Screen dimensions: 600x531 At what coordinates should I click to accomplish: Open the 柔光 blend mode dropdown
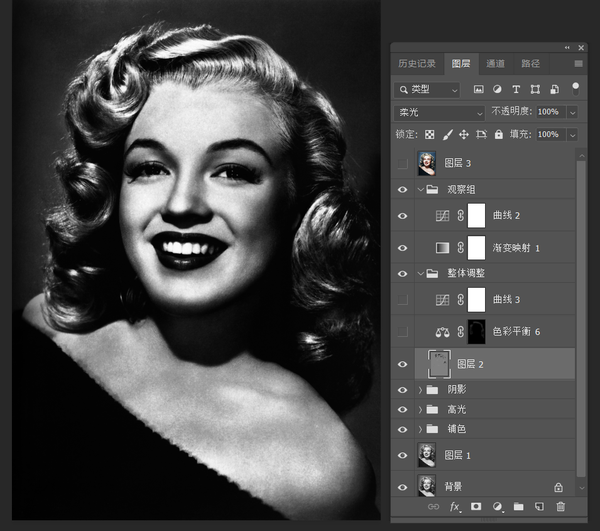tap(439, 112)
